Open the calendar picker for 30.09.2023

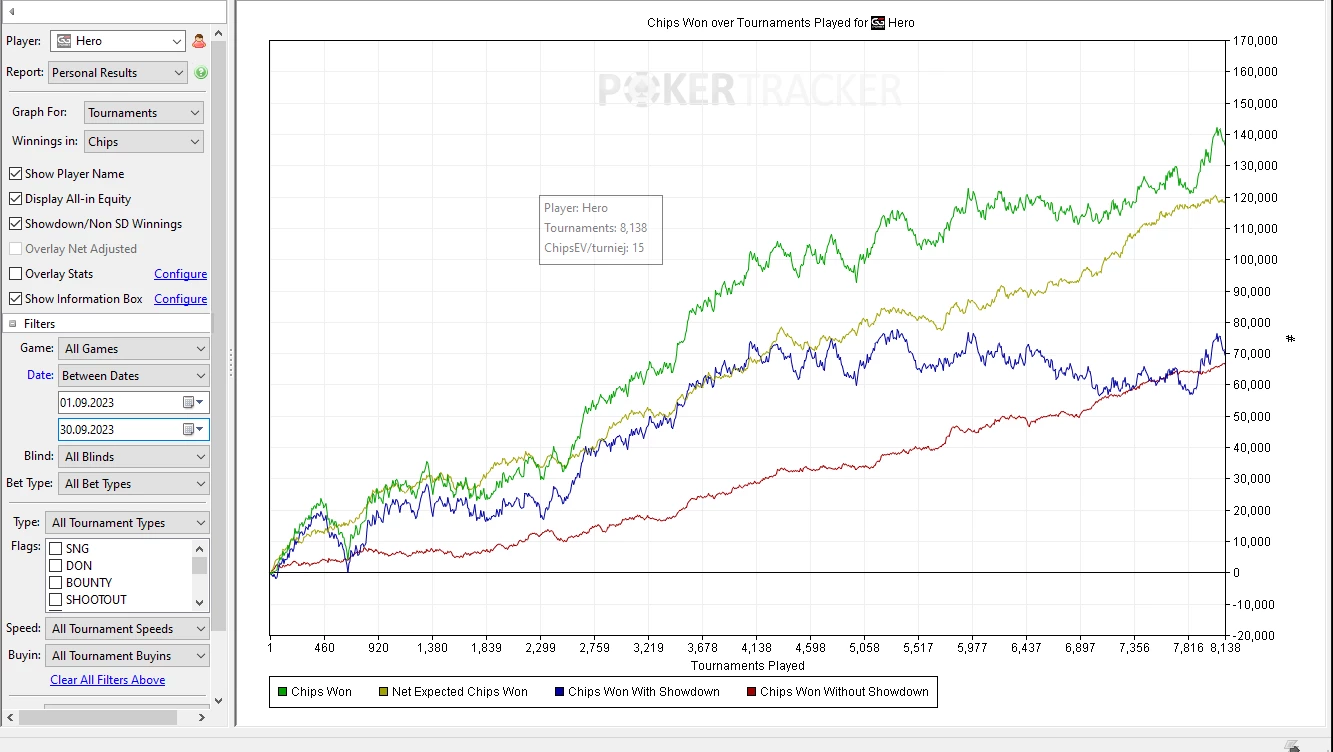[193, 429]
